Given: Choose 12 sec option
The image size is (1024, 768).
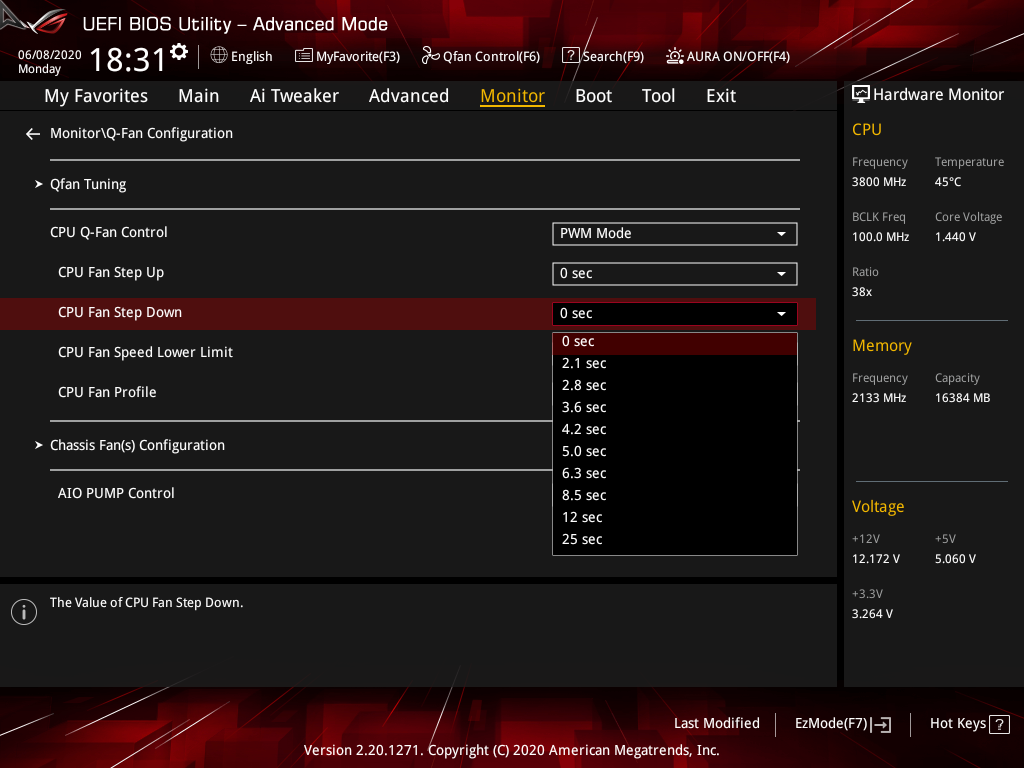Looking at the screenshot, I should pos(675,517).
